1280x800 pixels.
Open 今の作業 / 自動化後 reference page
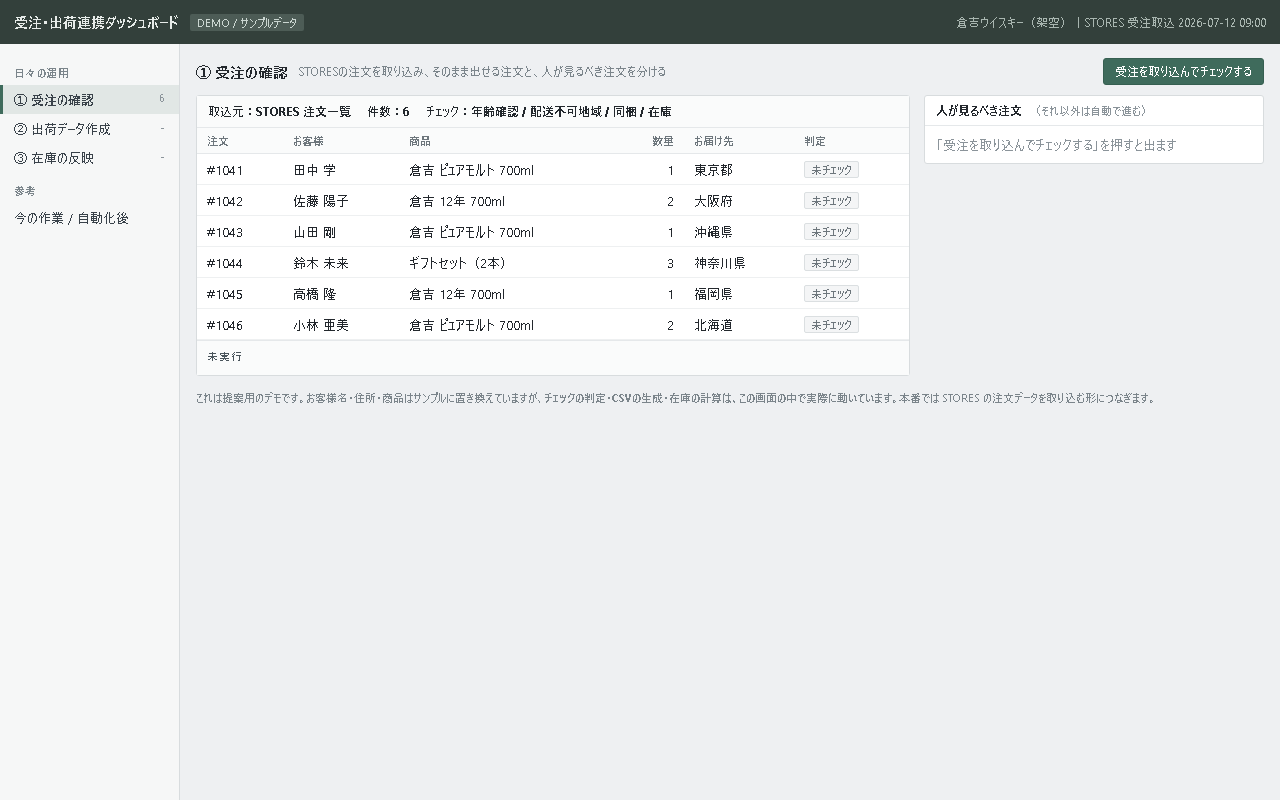[x=90, y=218]
